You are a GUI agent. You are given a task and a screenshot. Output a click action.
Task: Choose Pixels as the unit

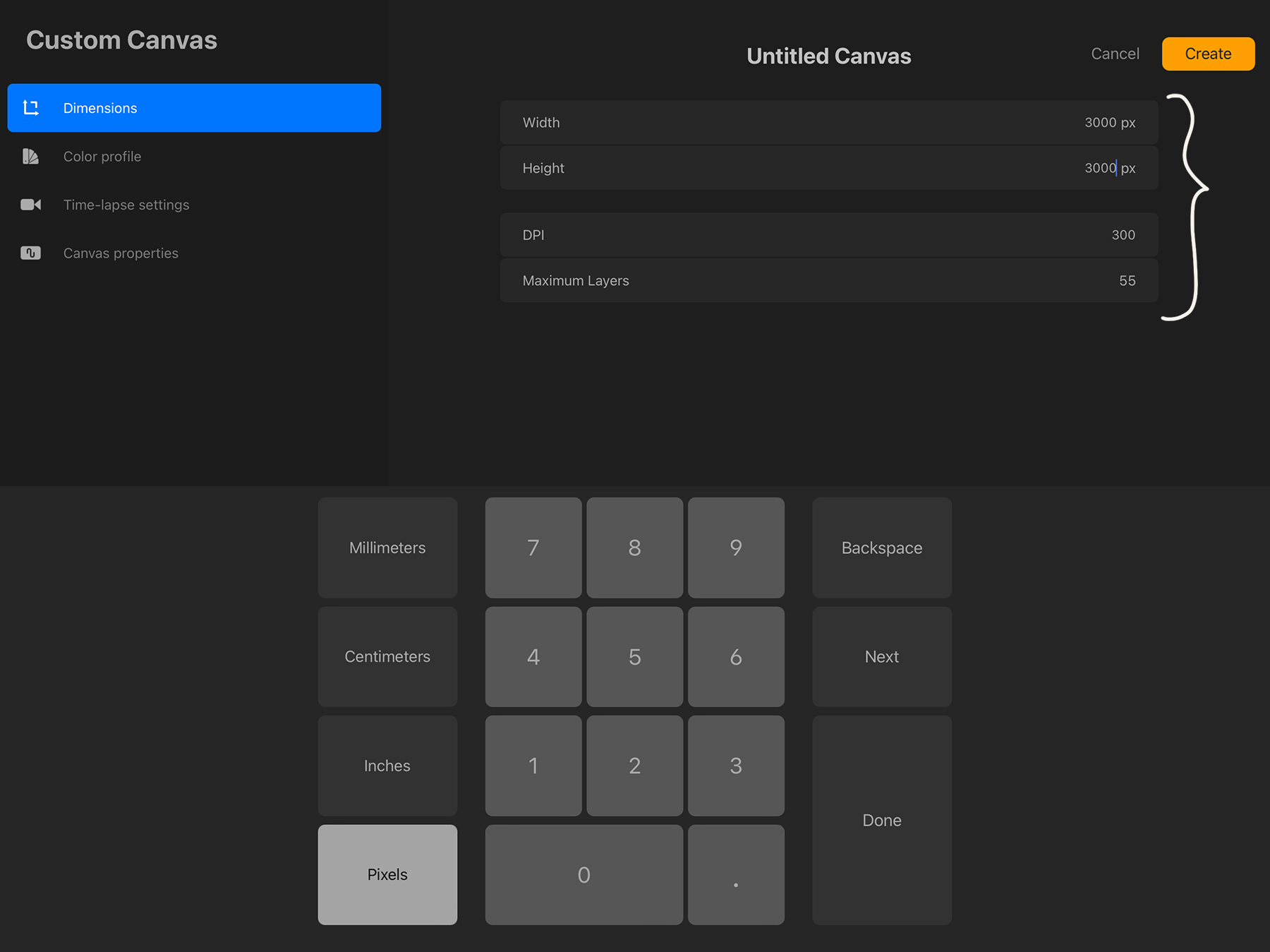387,874
